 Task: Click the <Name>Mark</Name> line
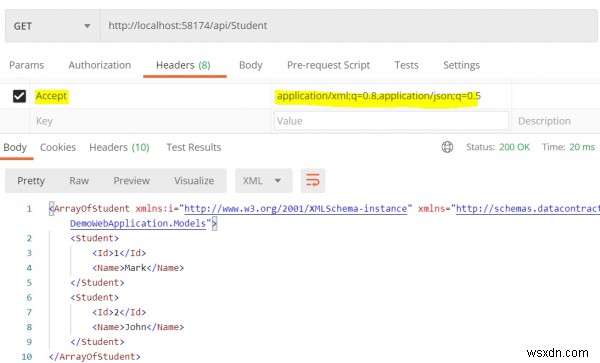[x=138, y=268]
